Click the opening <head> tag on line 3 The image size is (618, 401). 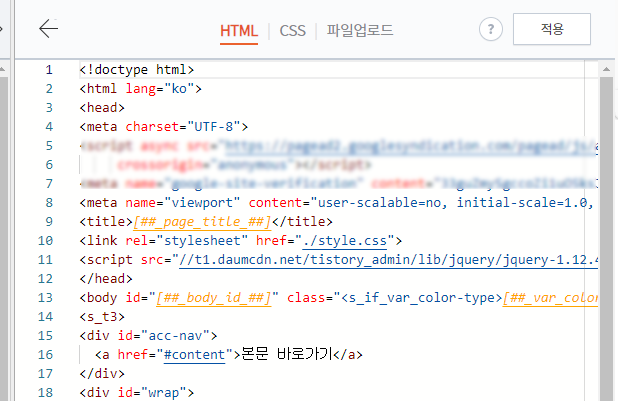102,108
